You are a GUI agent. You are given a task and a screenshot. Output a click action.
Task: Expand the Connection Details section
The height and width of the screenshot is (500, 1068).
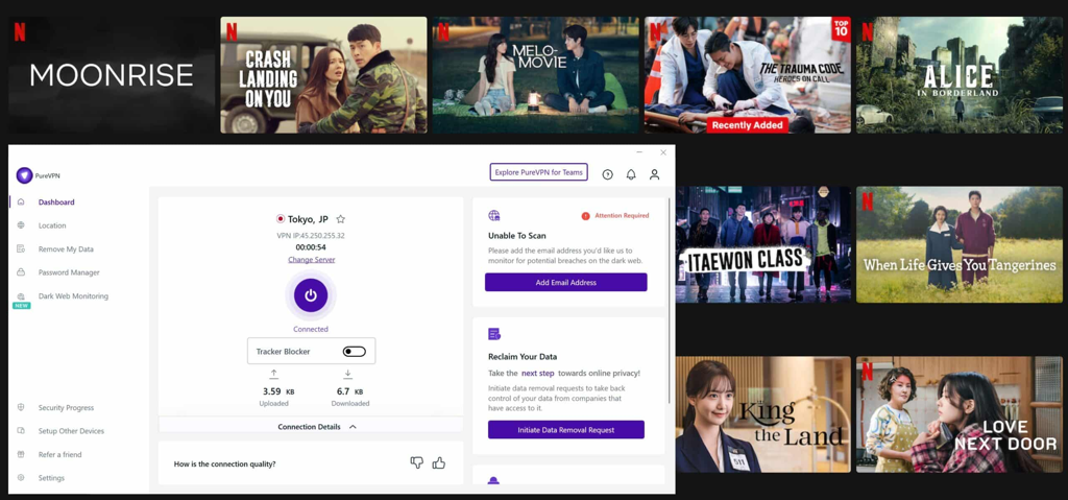(317, 426)
